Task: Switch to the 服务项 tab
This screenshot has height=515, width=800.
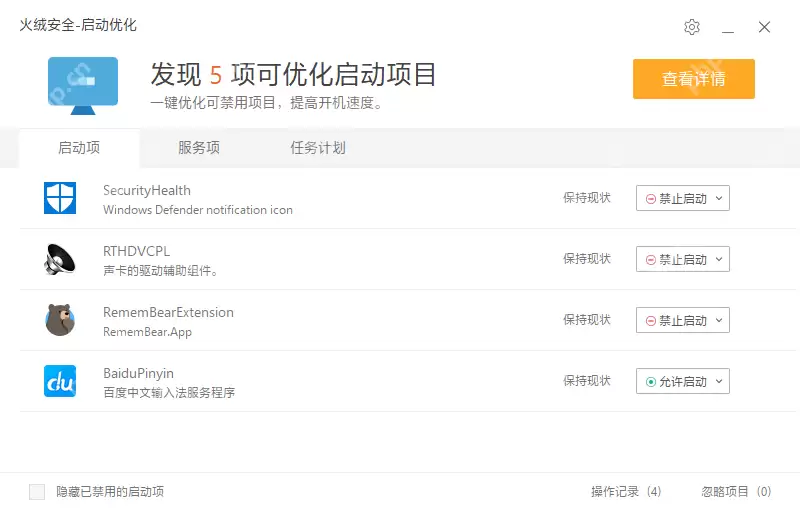Action: (x=199, y=148)
